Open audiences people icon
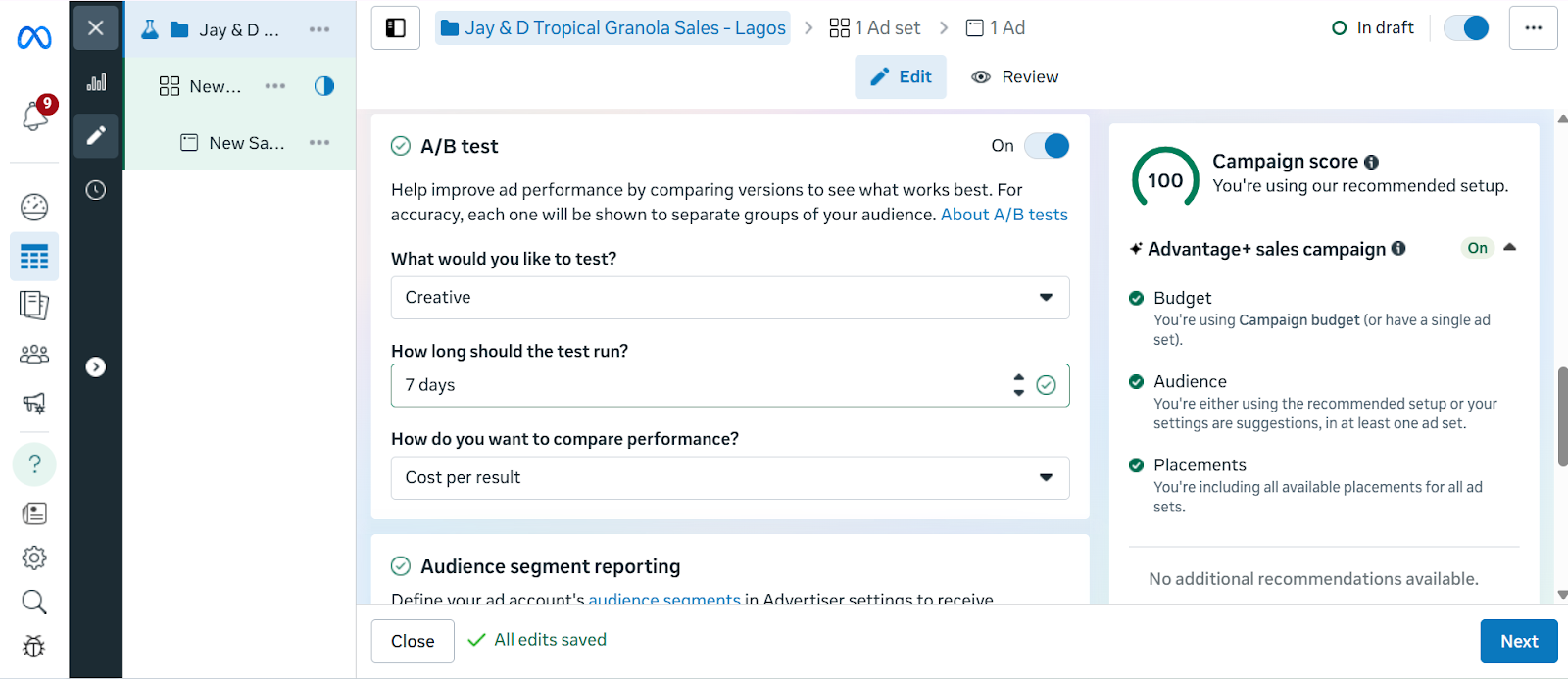This screenshot has height=679, width=1568. click(34, 354)
